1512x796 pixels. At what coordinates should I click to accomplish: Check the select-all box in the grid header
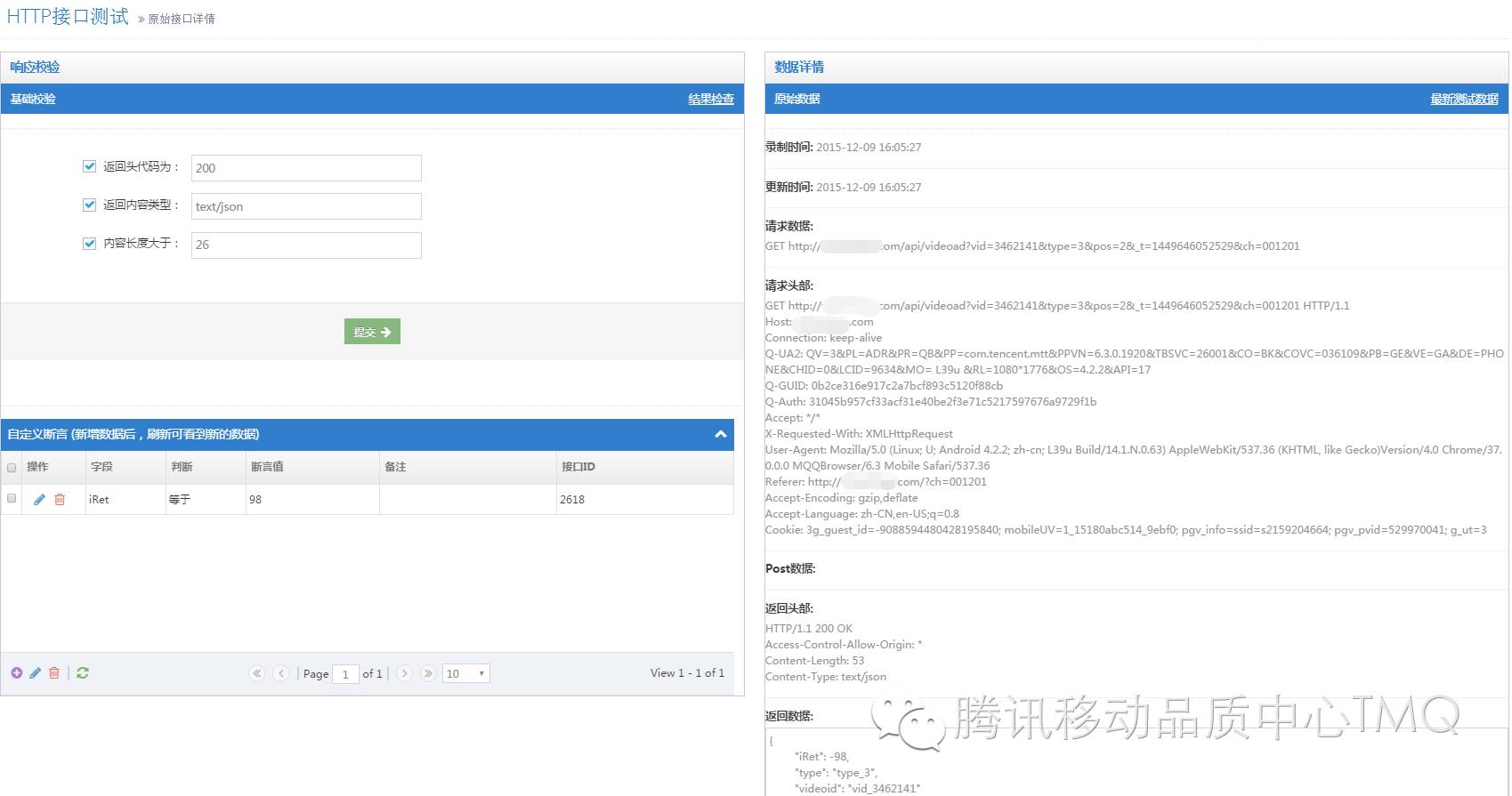coord(12,467)
